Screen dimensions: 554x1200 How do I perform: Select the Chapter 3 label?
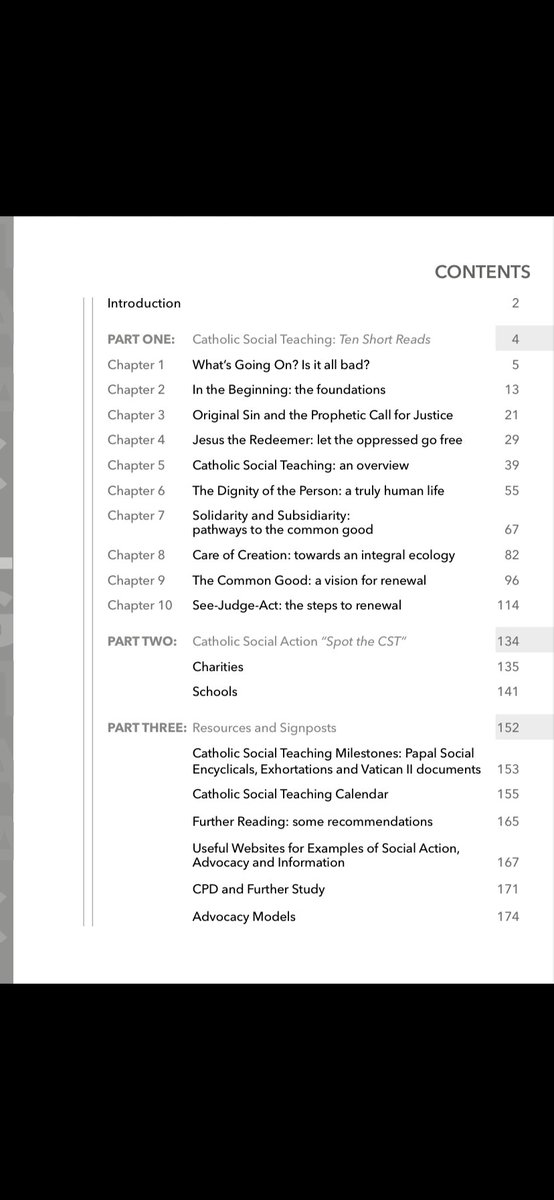(136, 415)
